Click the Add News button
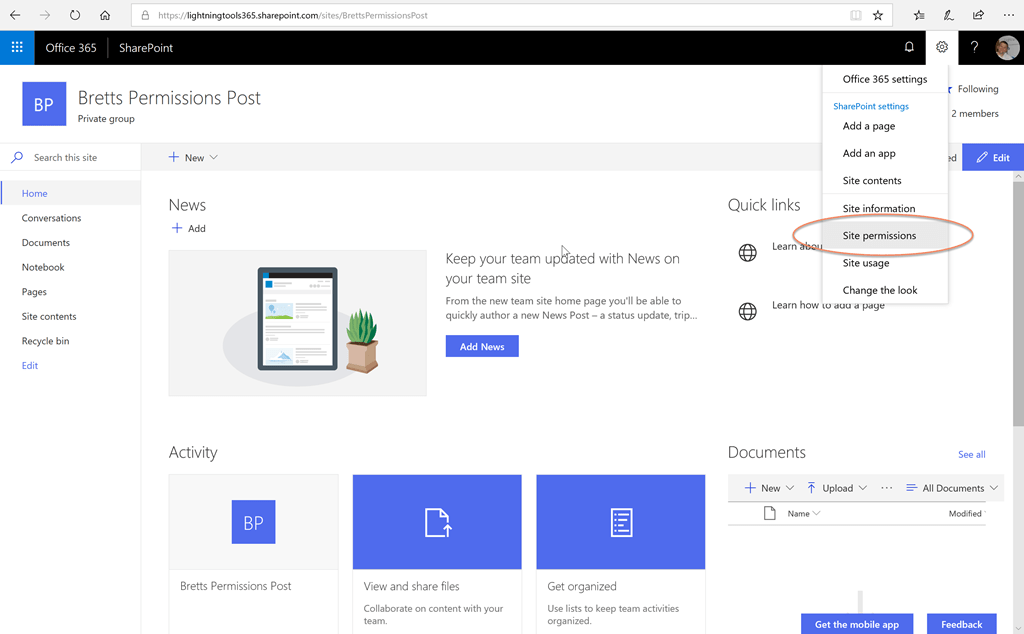This screenshot has height=634, width=1024. pyautogui.click(x=482, y=346)
